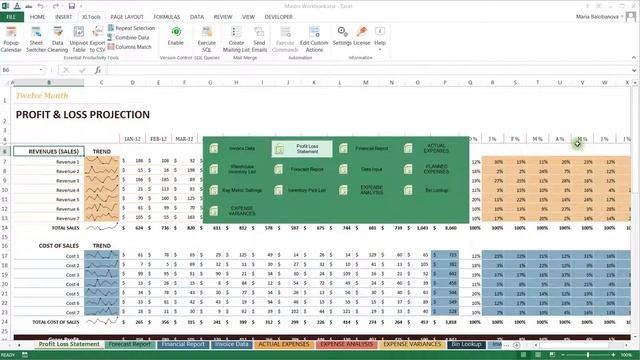Enable Version Control
The image size is (640, 360).
(176, 36)
